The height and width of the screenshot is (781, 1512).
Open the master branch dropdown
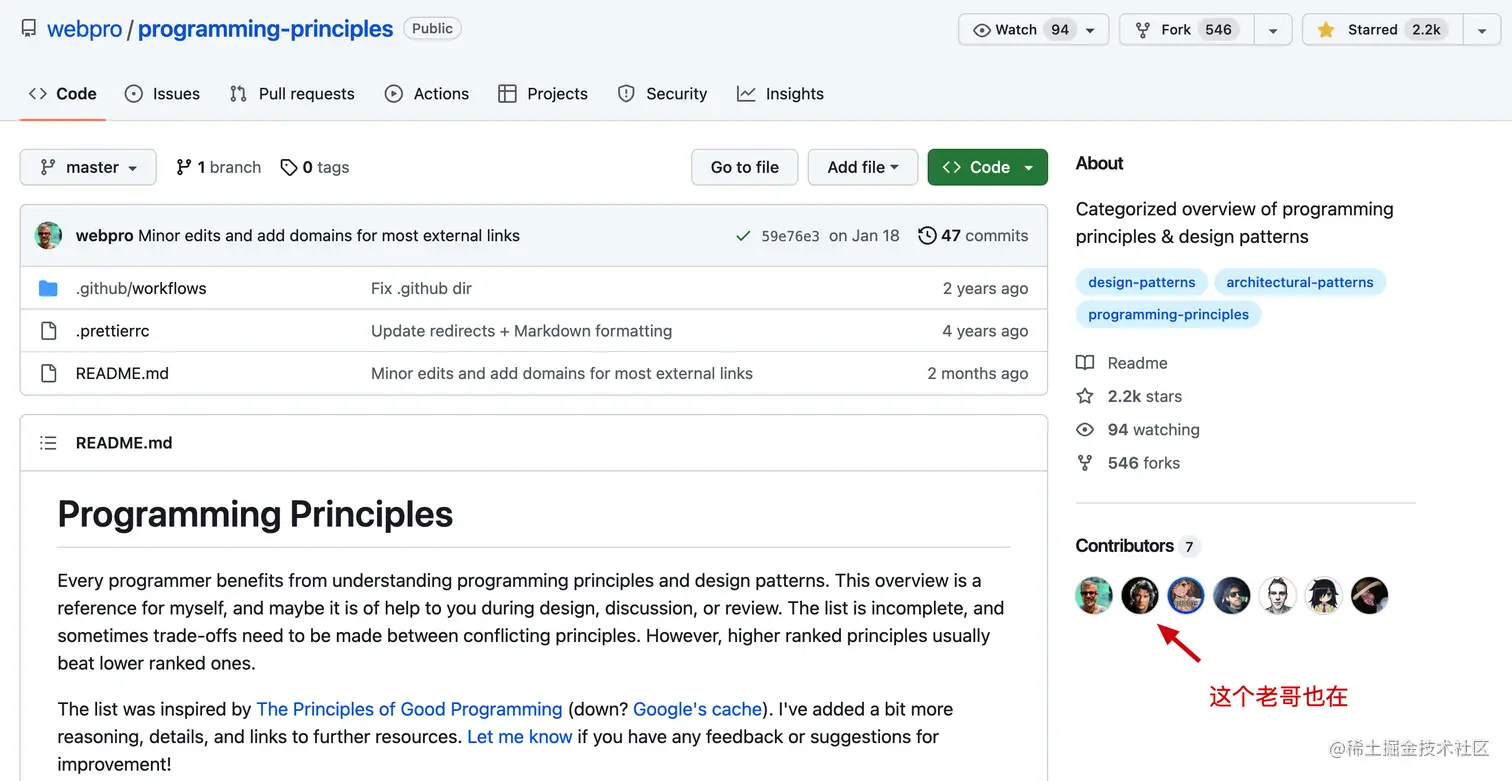88,167
